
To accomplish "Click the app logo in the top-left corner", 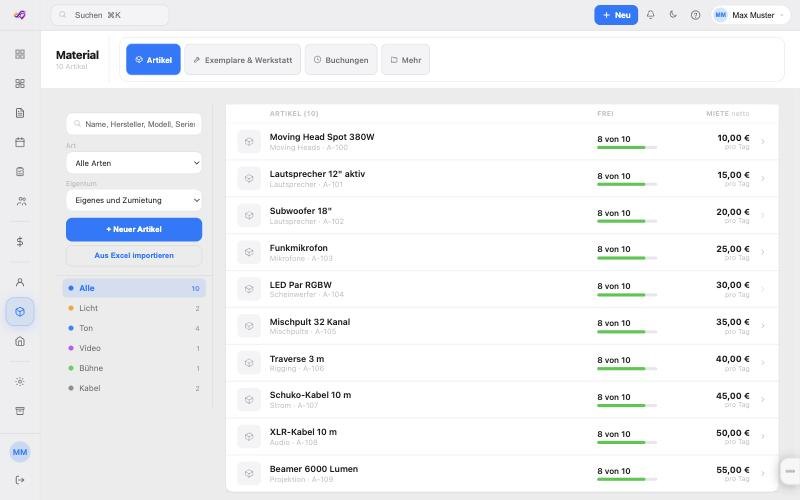I will coord(19,15).
